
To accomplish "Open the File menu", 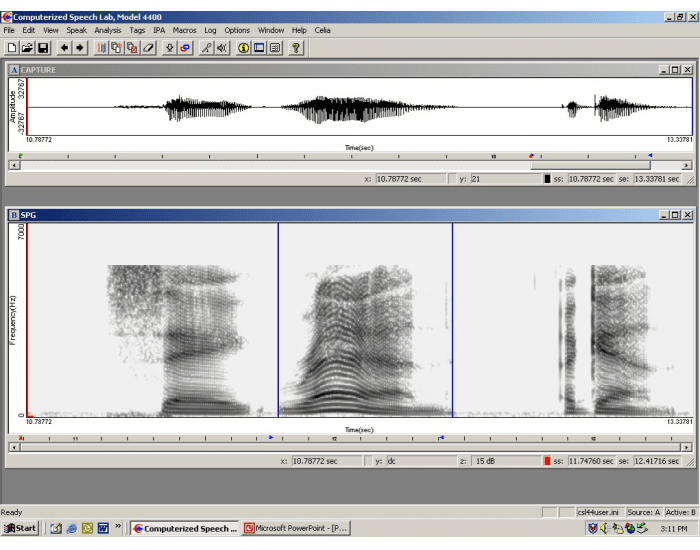I will 9,30.
